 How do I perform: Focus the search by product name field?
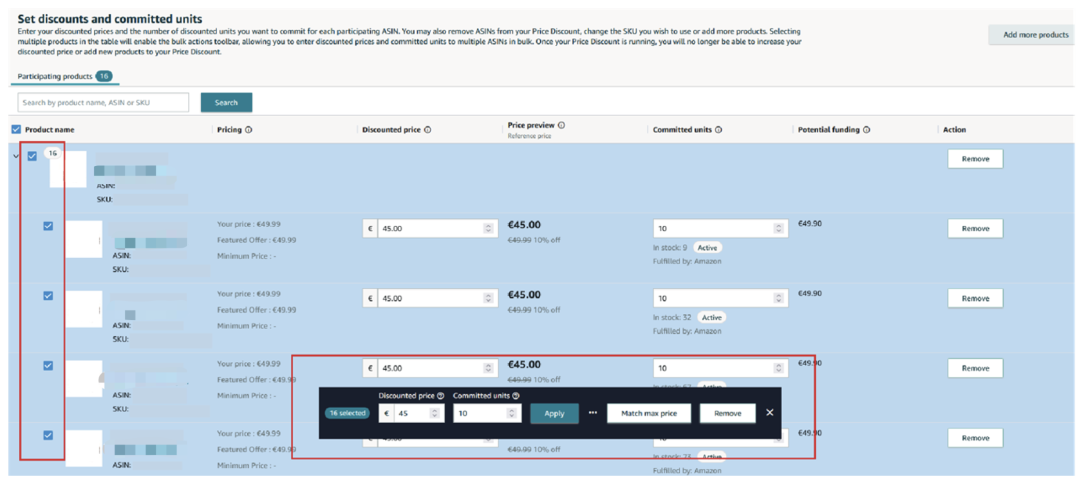point(103,103)
